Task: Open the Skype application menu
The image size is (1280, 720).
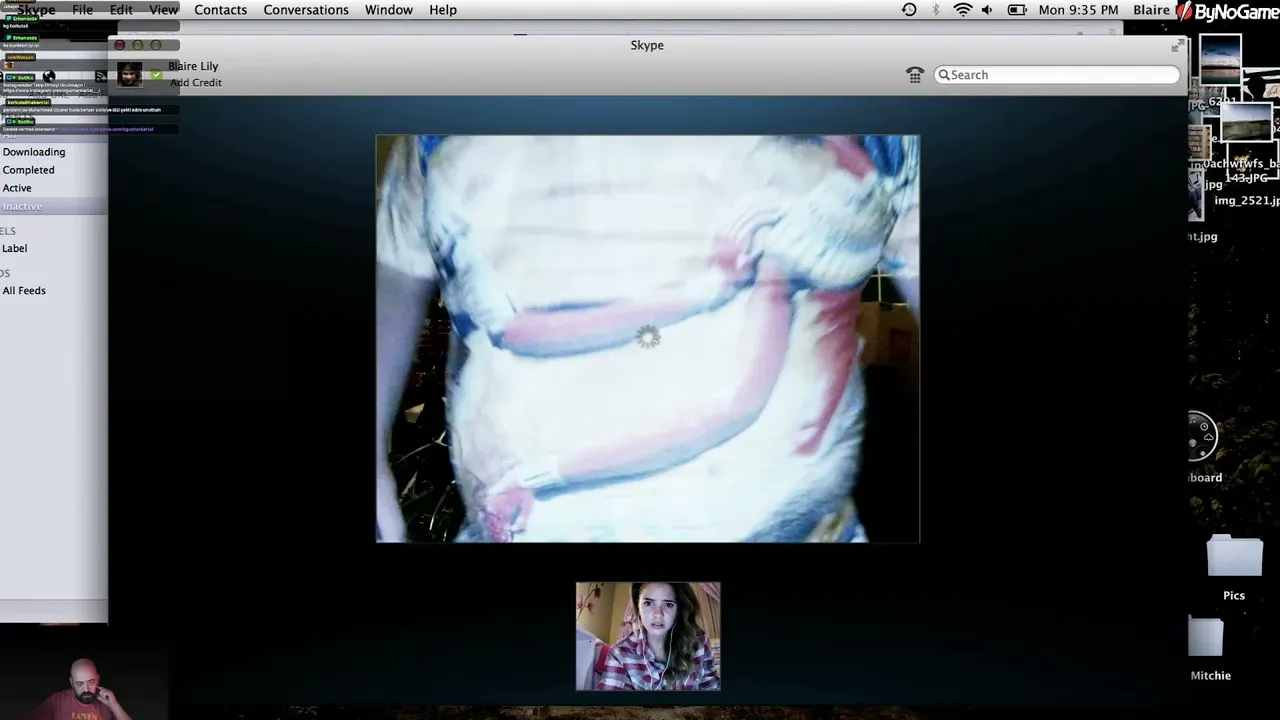Action: click(36, 10)
